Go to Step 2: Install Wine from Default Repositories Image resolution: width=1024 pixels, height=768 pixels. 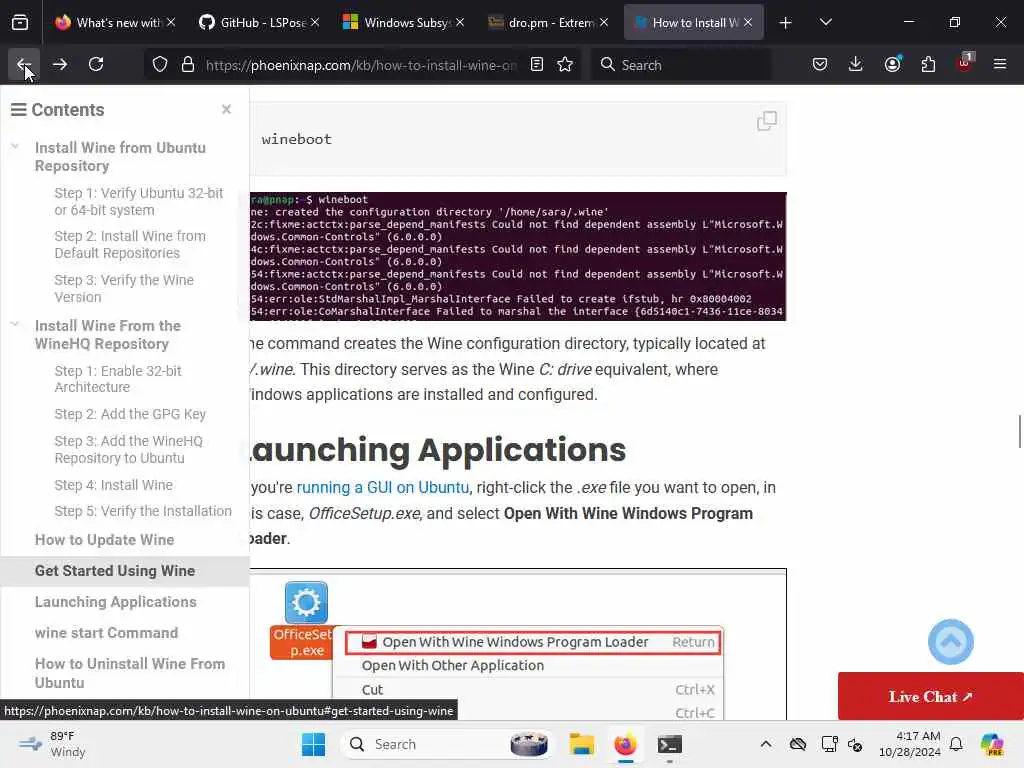[130, 245]
